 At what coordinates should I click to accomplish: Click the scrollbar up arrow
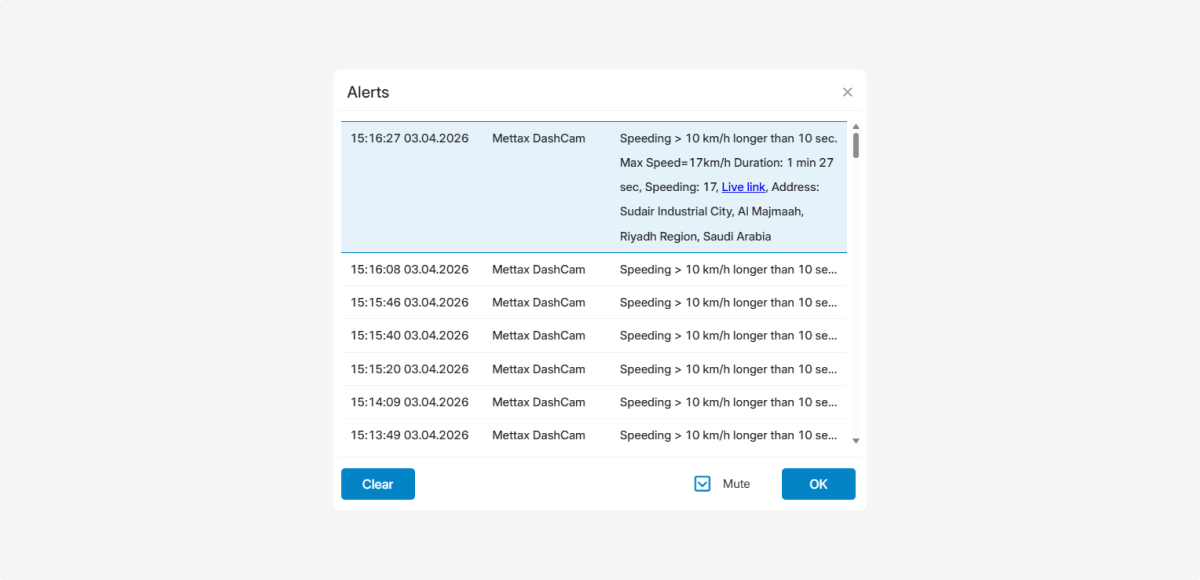[856, 127]
